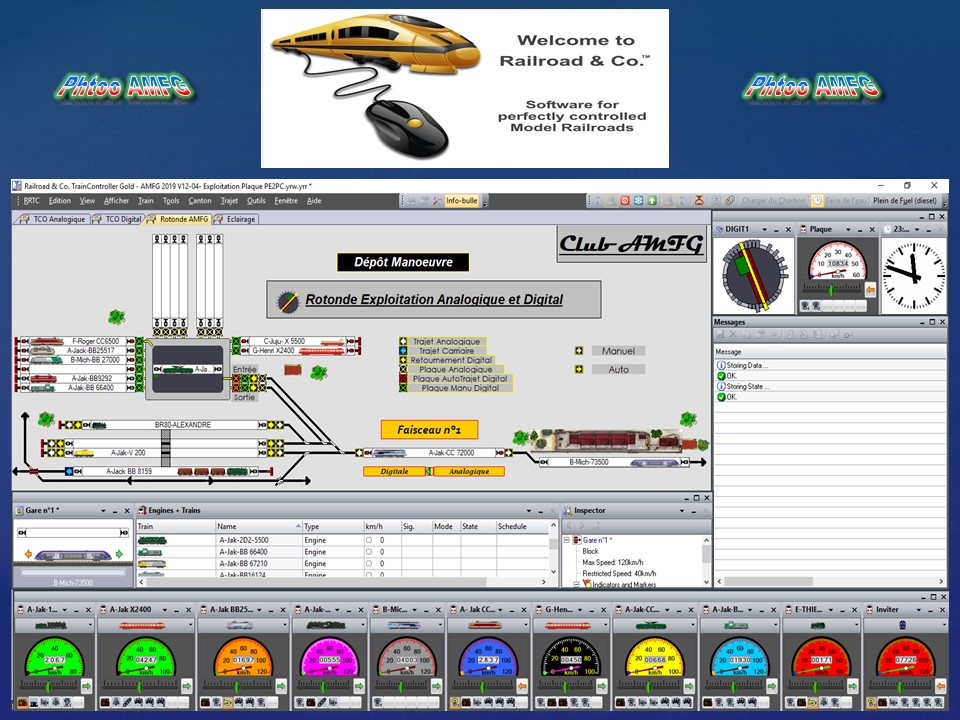
Task: Click speed slider on G-Hen throttle
Action: pyautogui.click(x=564, y=686)
